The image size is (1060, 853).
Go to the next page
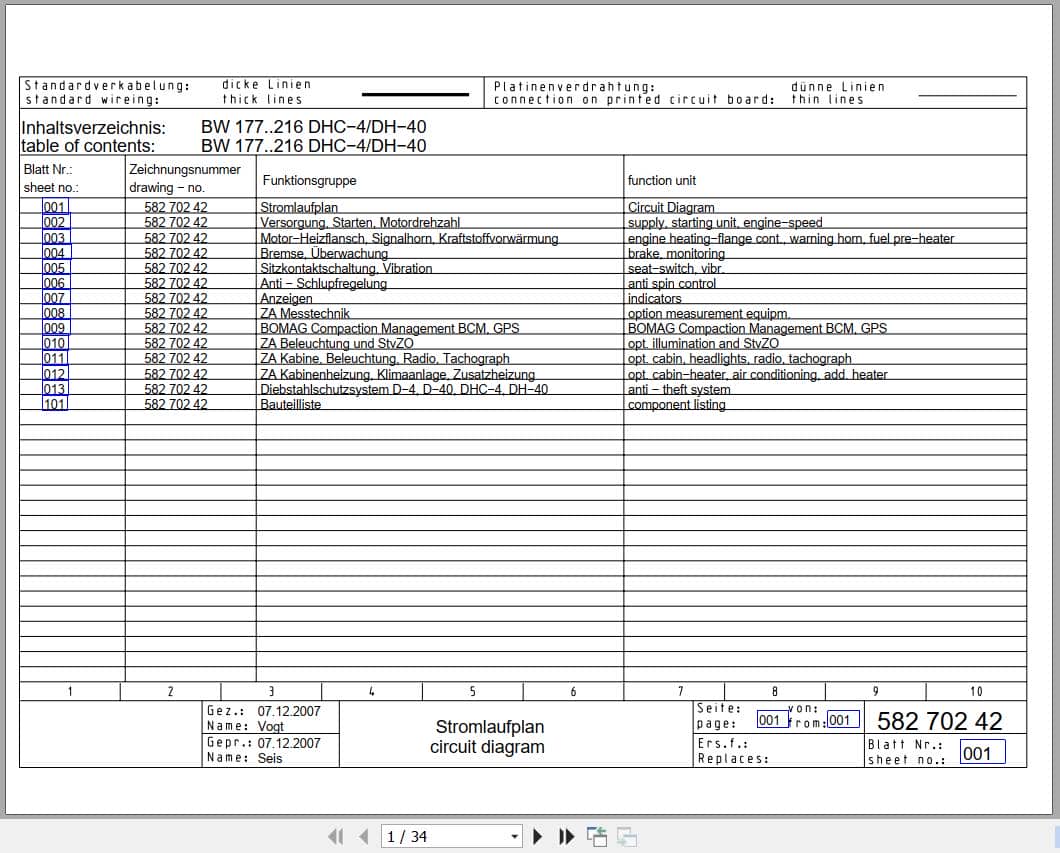coord(537,837)
